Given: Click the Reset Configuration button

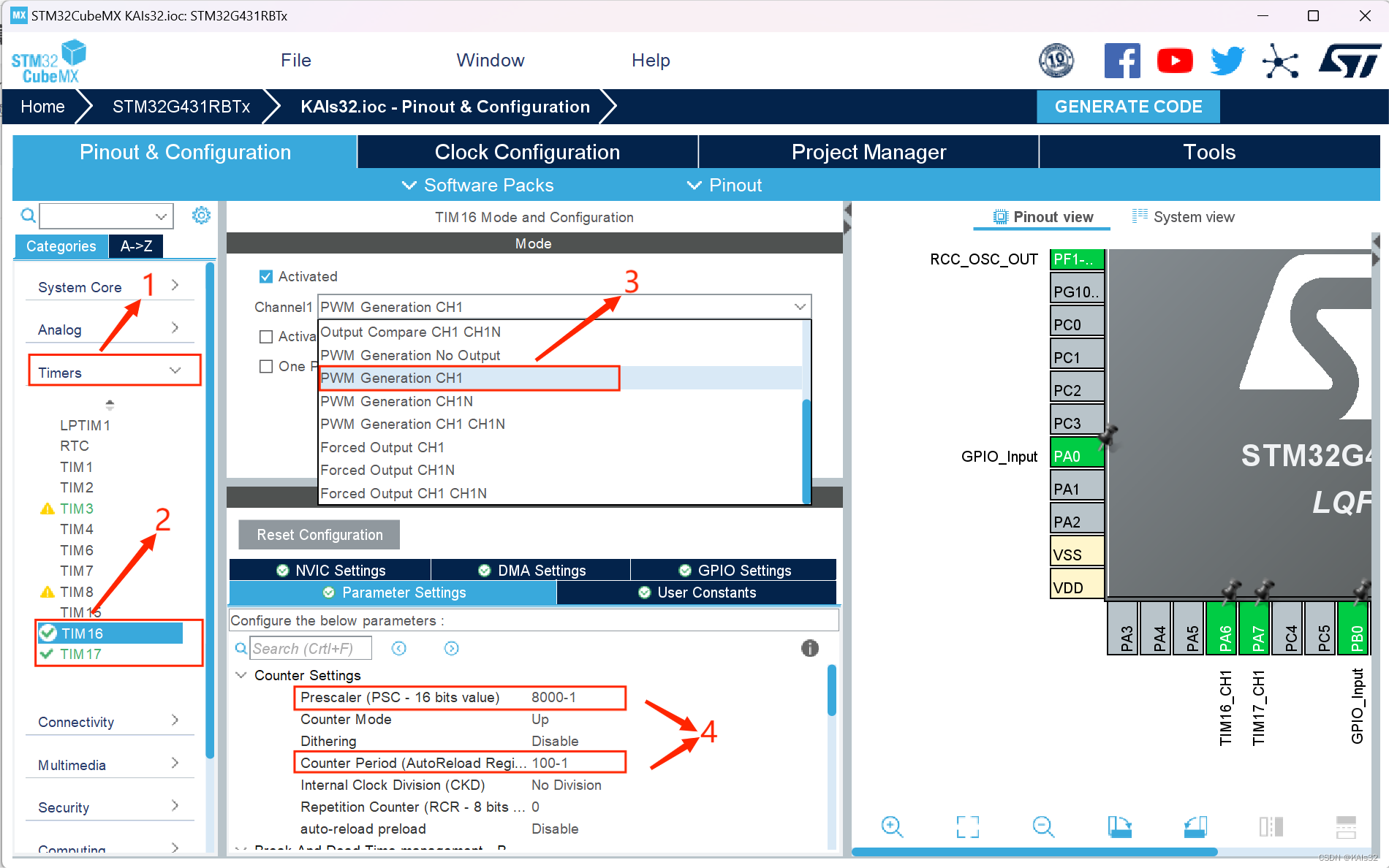Looking at the screenshot, I should click(319, 535).
